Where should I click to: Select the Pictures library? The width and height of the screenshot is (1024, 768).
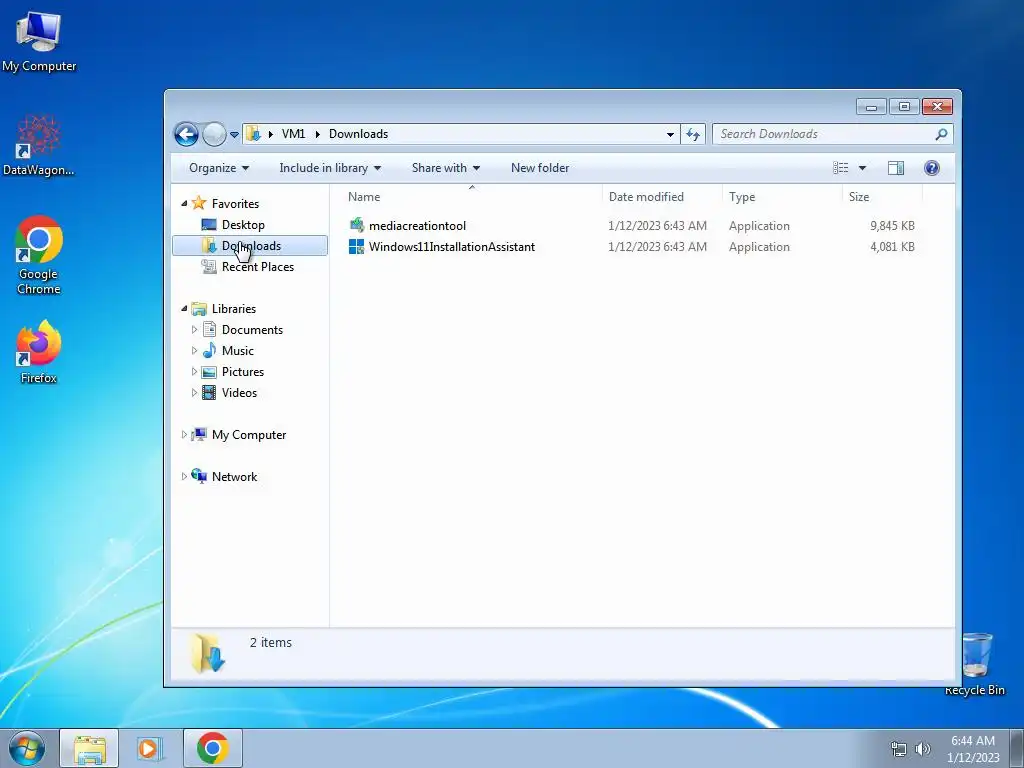tap(243, 372)
